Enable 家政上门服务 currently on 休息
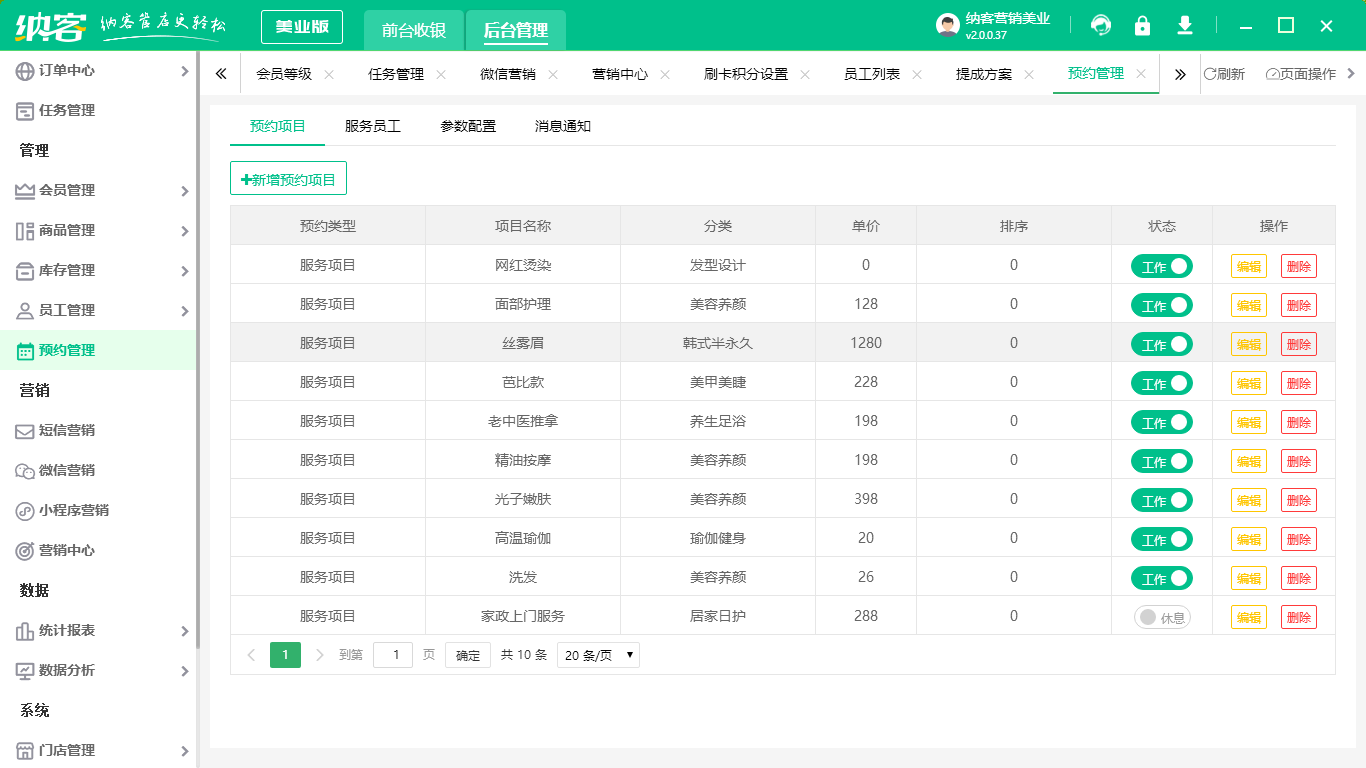The height and width of the screenshot is (768, 1366). tap(1161, 616)
